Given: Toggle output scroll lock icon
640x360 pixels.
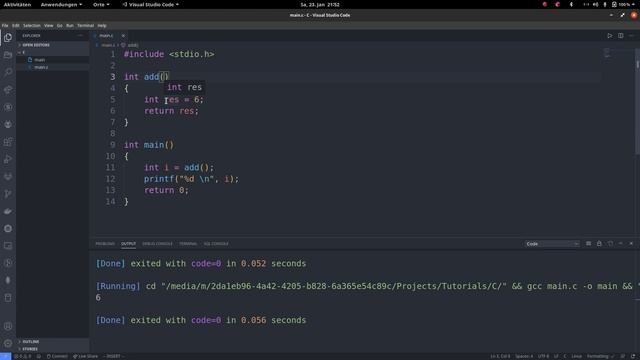Looking at the screenshot, I should pos(599,244).
